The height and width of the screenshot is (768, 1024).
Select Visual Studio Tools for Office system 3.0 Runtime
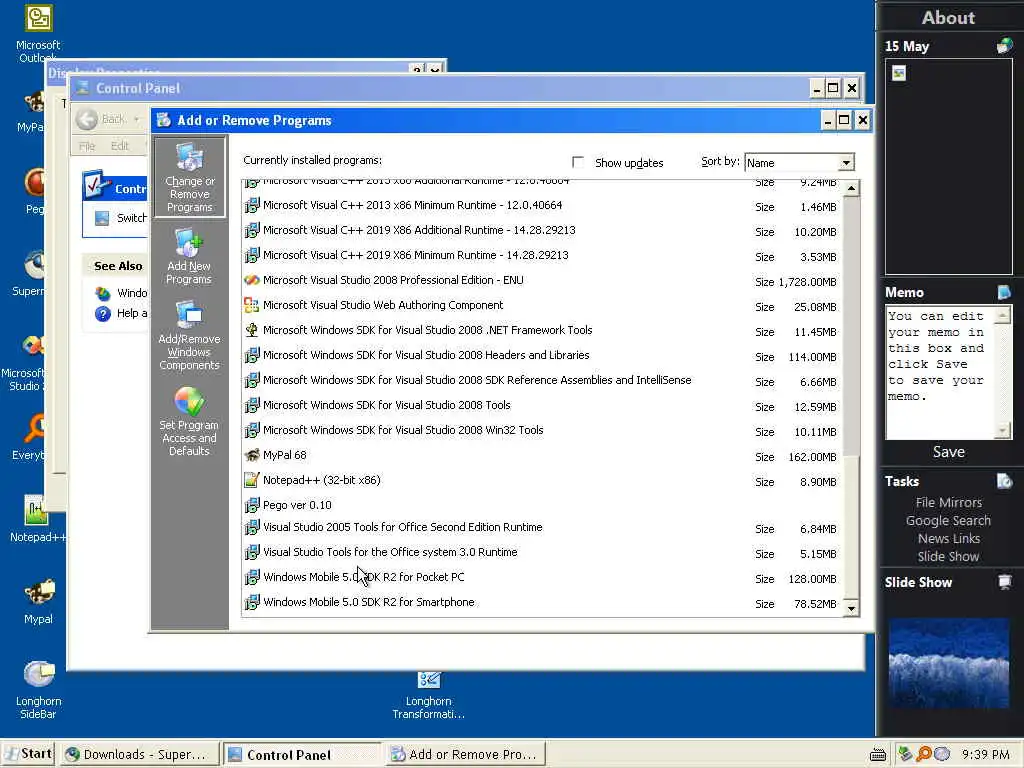[x=541, y=553]
